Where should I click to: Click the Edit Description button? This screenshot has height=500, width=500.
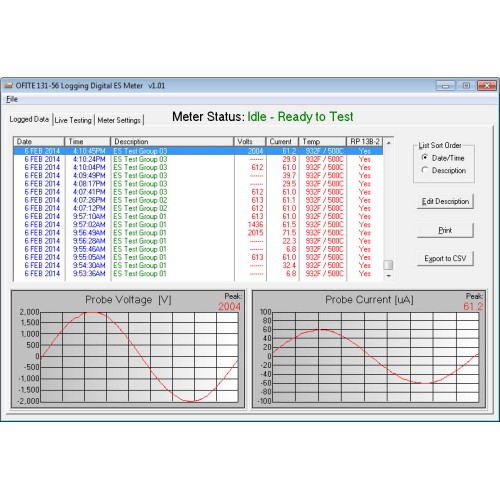tap(445, 201)
